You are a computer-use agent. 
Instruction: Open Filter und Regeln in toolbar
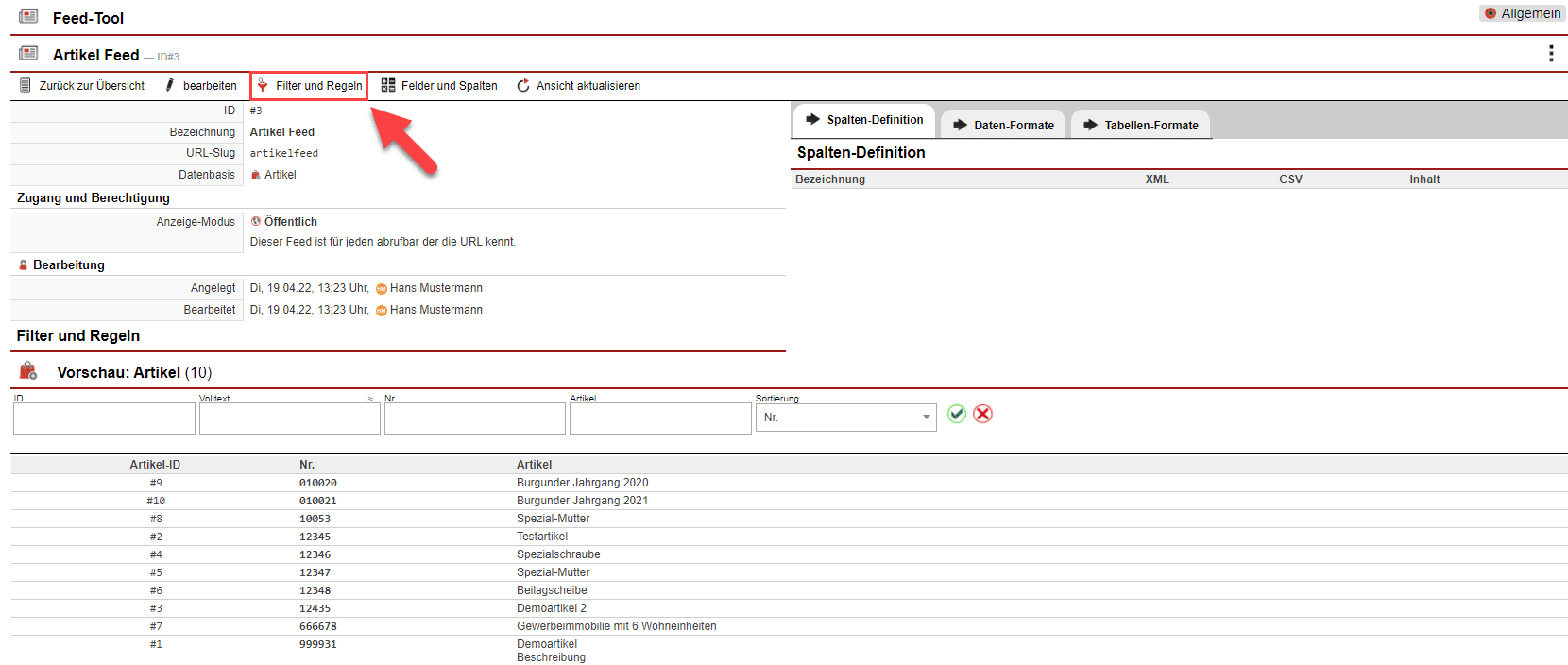coord(309,86)
